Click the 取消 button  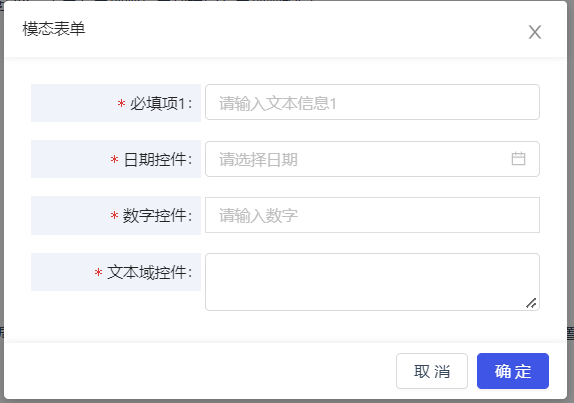tap(432, 371)
